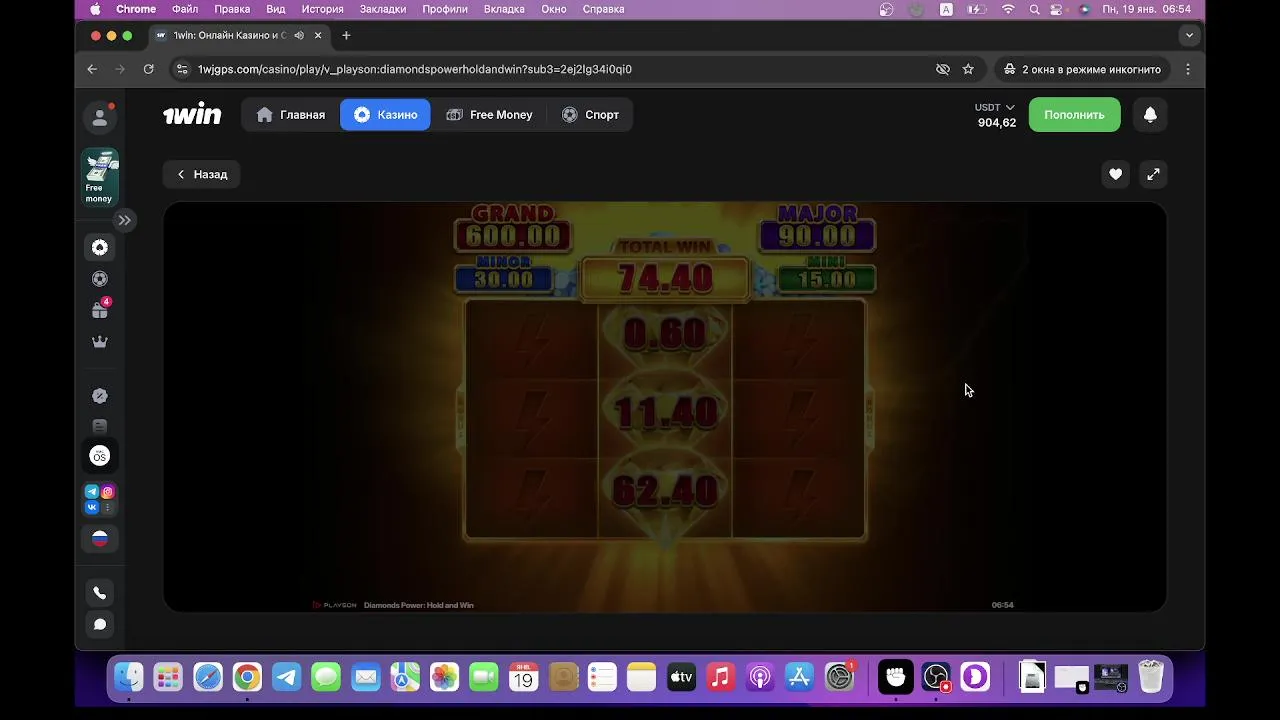This screenshot has height=720, width=1280.
Task: Bookmark this page with the star icon
Action: pyautogui.click(x=968, y=69)
